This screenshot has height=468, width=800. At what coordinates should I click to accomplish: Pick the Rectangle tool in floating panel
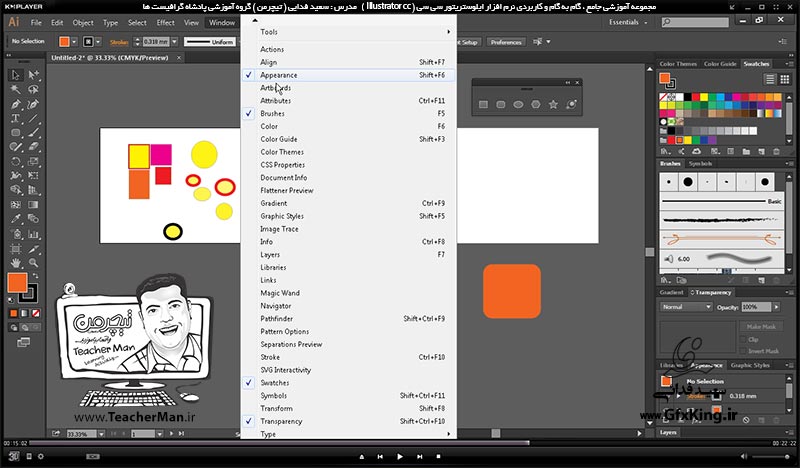click(483, 105)
